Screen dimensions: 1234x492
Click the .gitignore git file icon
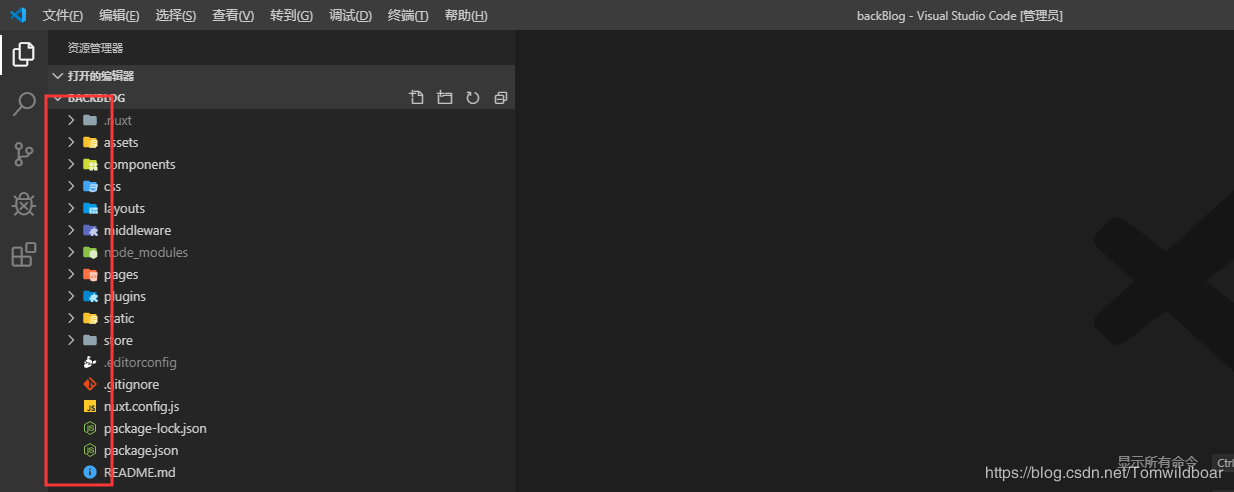pyautogui.click(x=90, y=384)
